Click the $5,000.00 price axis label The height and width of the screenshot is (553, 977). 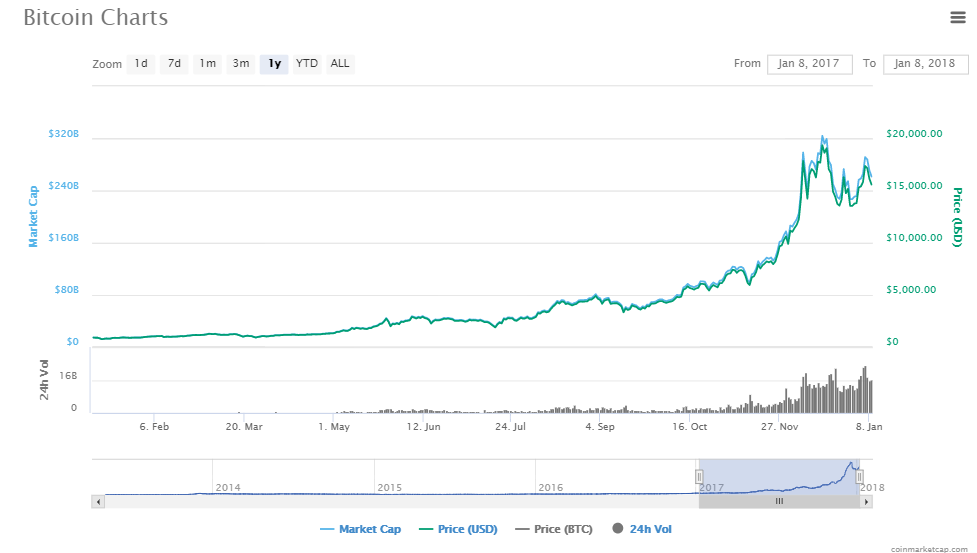tap(911, 290)
